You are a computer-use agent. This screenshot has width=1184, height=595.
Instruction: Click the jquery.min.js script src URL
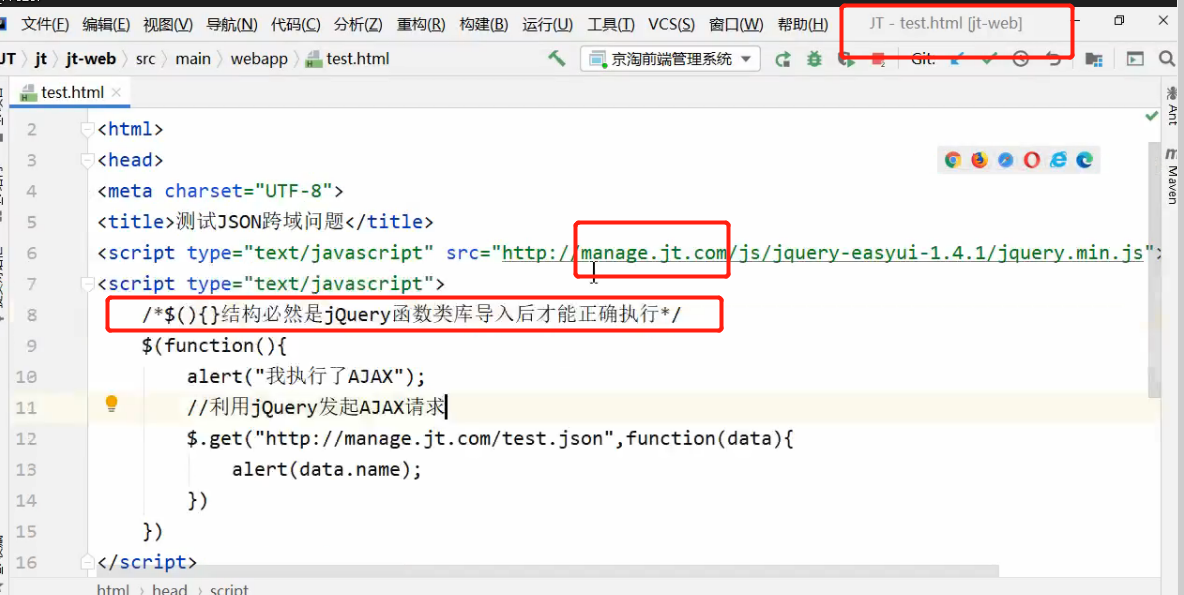(x=823, y=253)
